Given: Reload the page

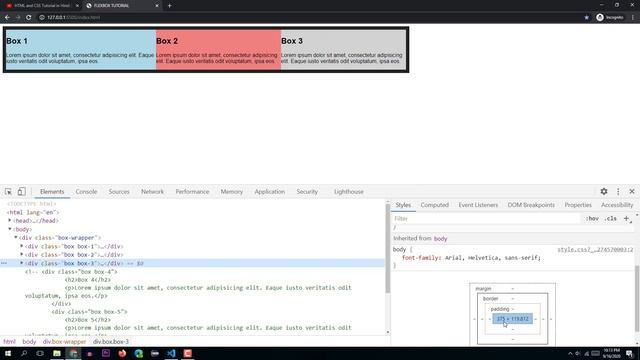Looking at the screenshot, I should (x=29, y=18).
